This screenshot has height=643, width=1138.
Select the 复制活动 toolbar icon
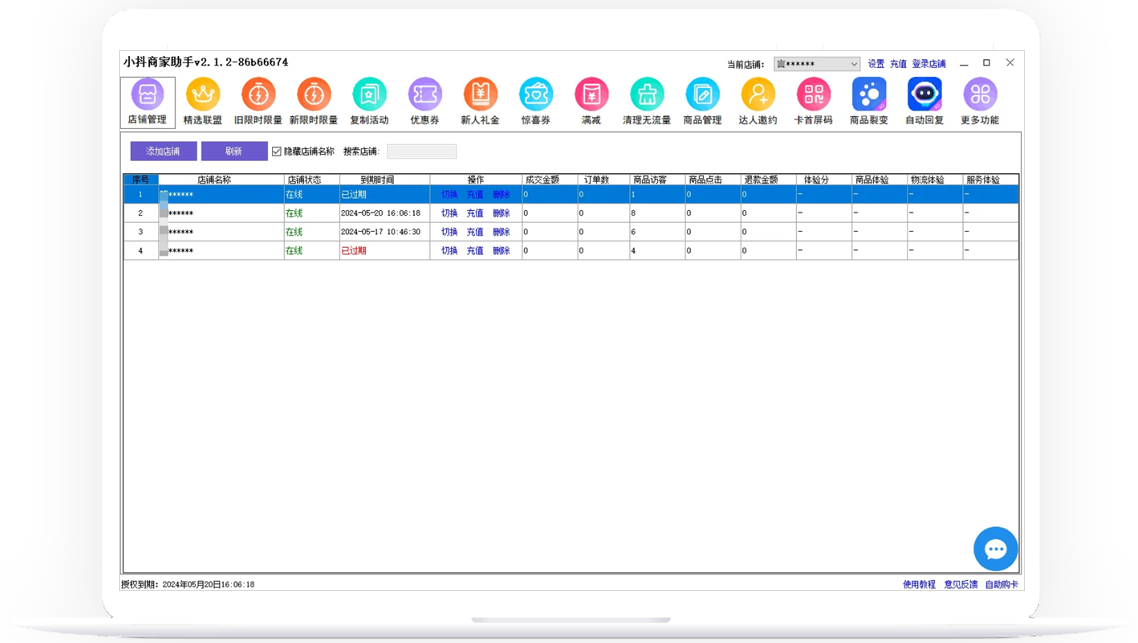coord(369,95)
